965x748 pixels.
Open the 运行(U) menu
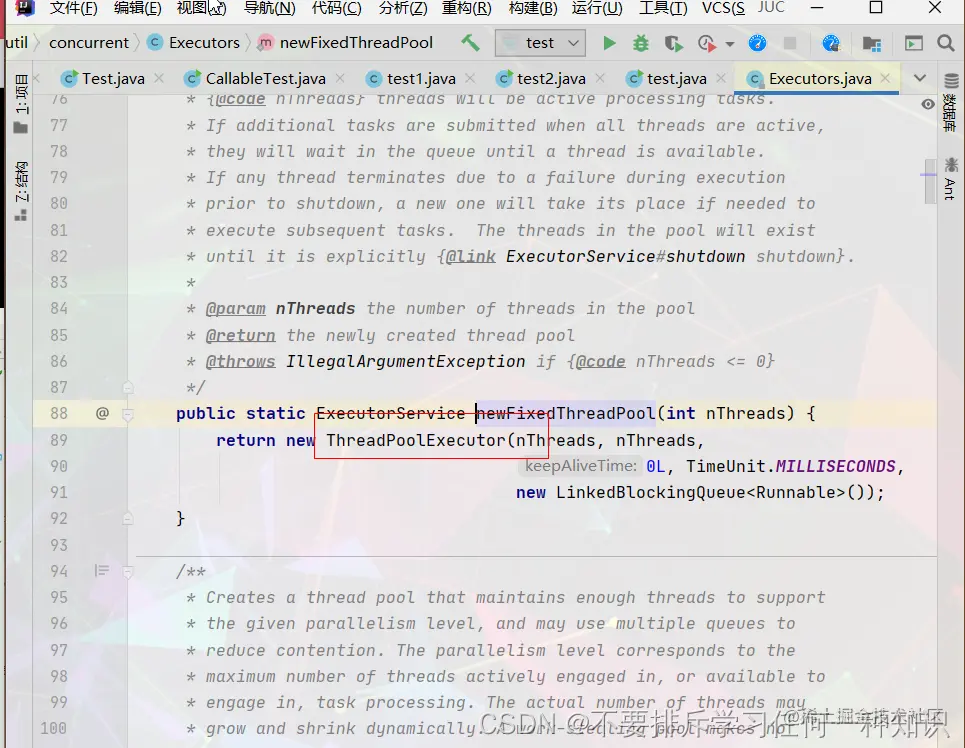tap(597, 8)
